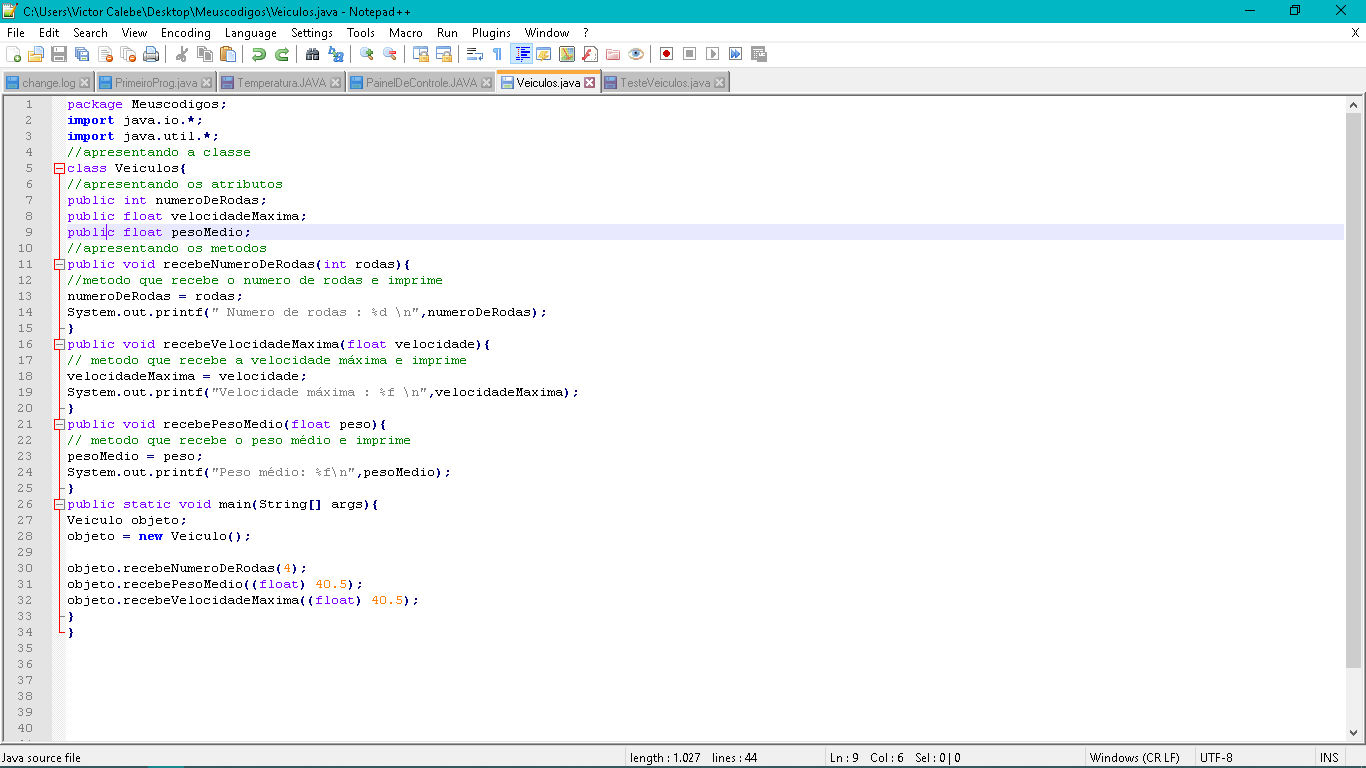Toggle Word wrap in the toolbar
Image resolution: width=1366 pixels, height=768 pixels.
pyautogui.click(x=475, y=54)
